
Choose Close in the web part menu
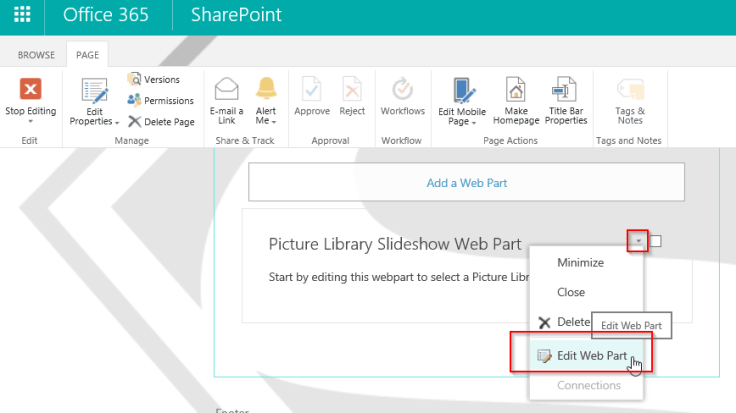(x=571, y=292)
